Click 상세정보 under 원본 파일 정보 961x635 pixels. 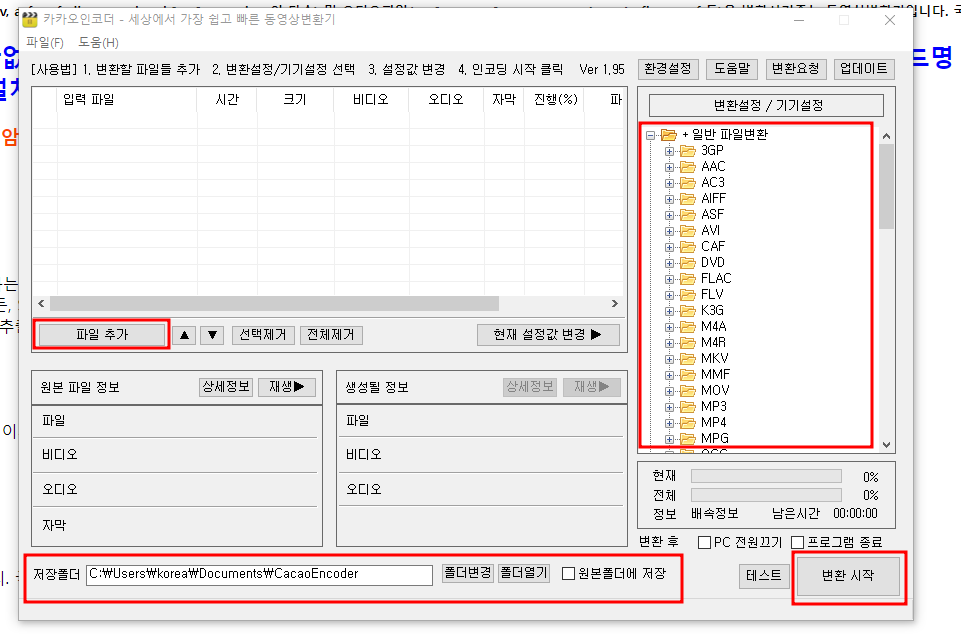pyautogui.click(x=226, y=387)
